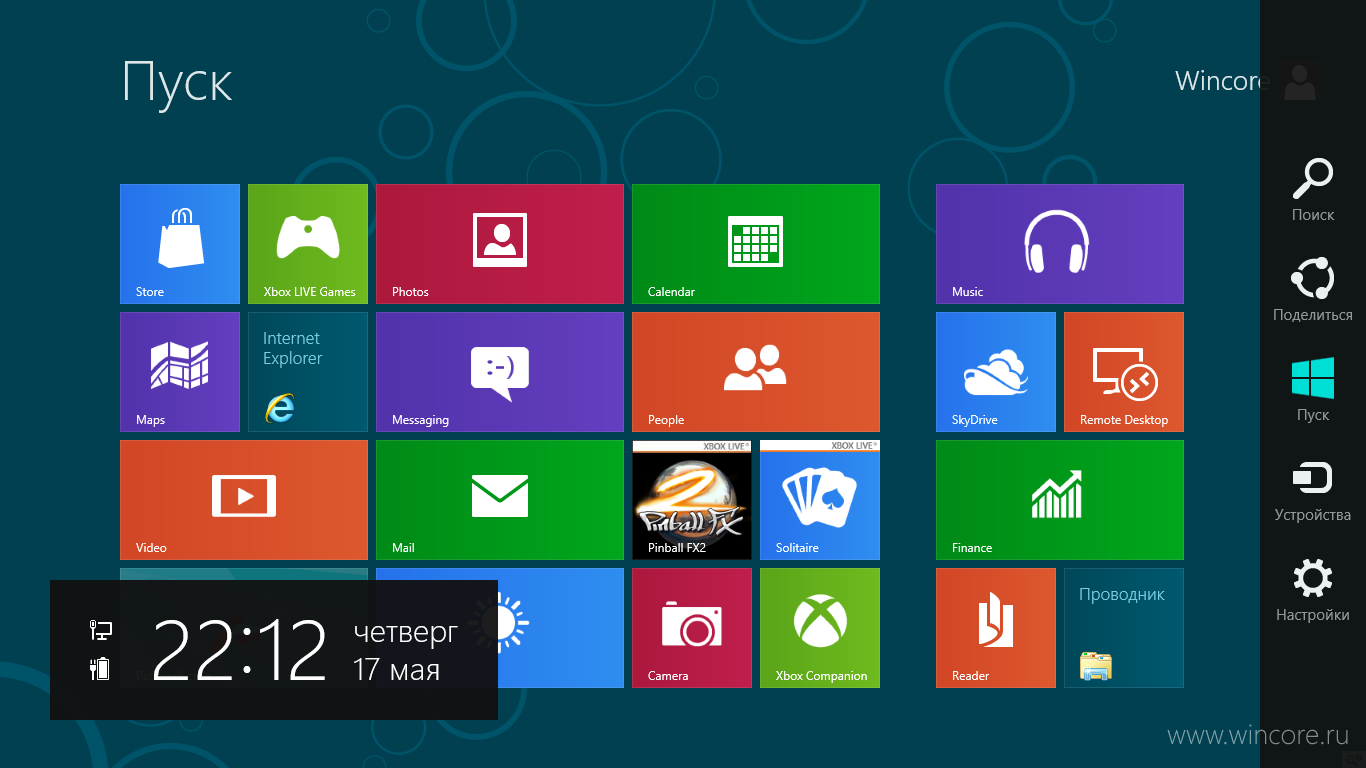This screenshot has height=768, width=1366.
Task: Click the Пуск start charm
Action: point(1313,390)
